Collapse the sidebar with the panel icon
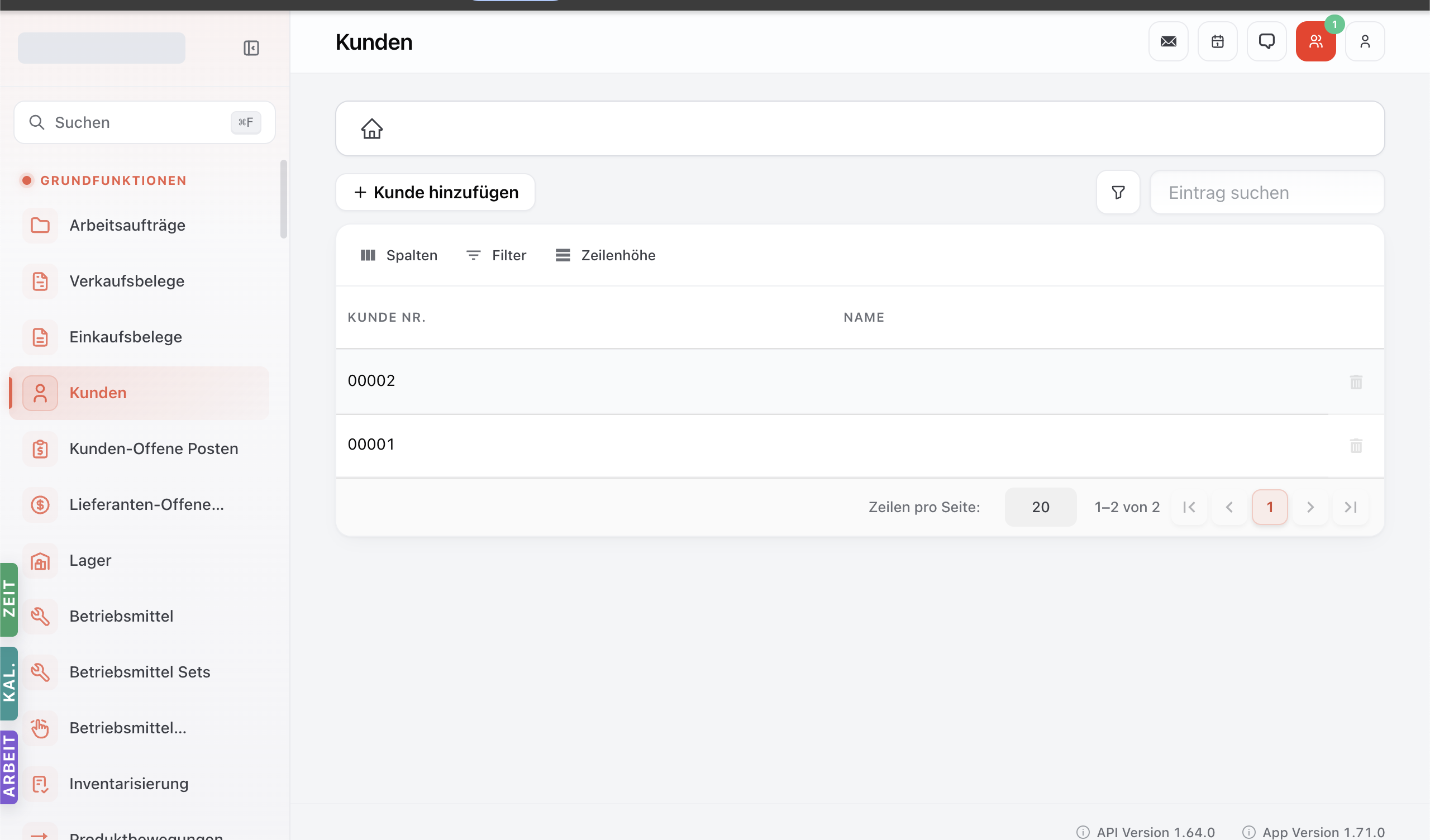 click(x=251, y=47)
